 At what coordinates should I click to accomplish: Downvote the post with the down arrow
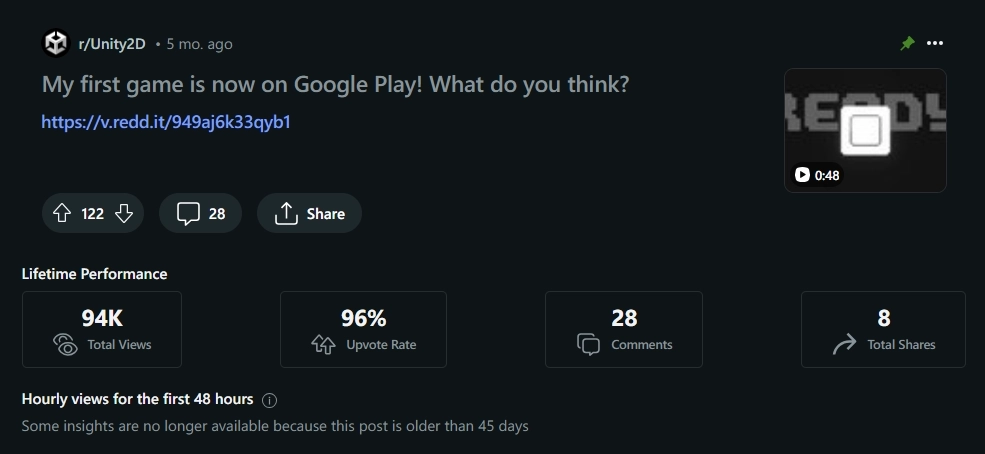click(124, 213)
